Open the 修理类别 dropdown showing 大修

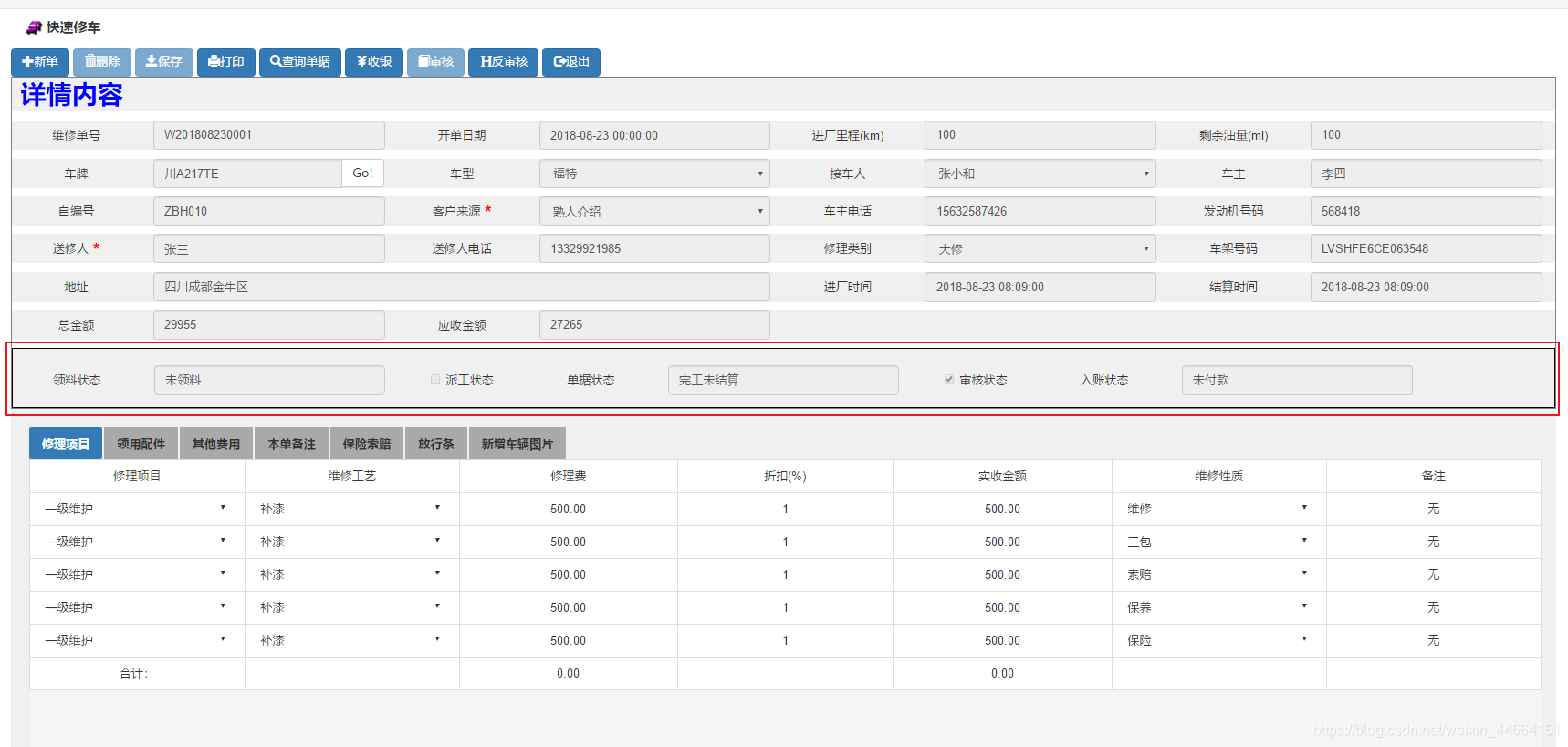click(1040, 248)
